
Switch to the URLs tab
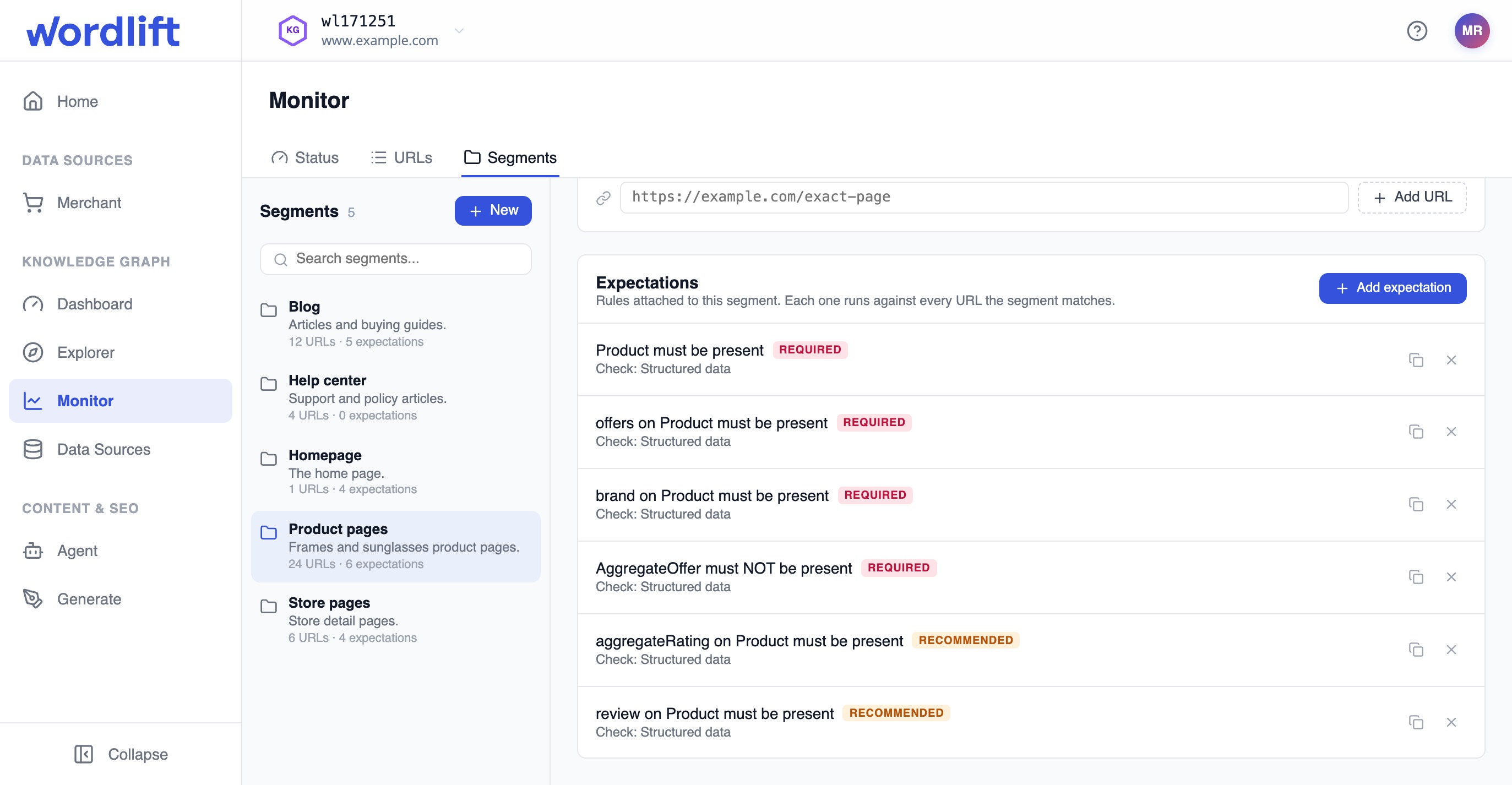(x=401, y=158)
